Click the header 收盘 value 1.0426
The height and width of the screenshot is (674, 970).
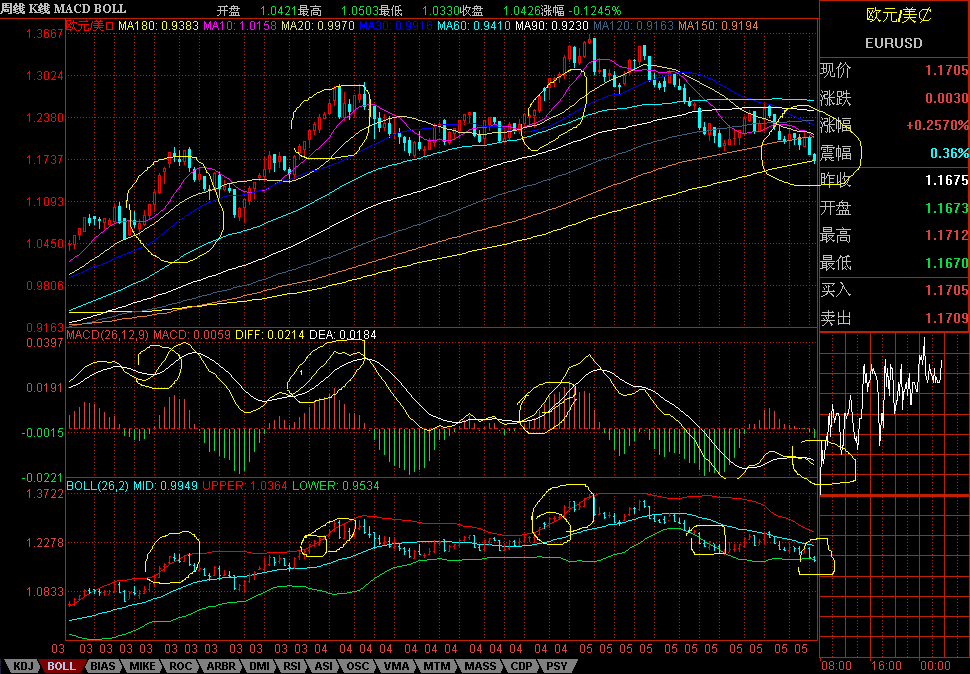point(522,11)
